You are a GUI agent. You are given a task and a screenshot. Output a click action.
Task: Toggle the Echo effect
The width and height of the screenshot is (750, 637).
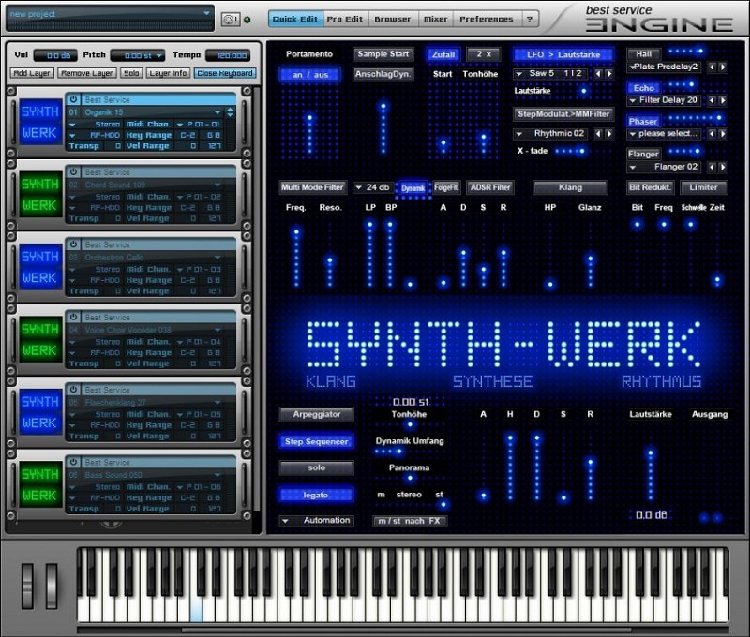pyautogui.click(x=644, y=88)
